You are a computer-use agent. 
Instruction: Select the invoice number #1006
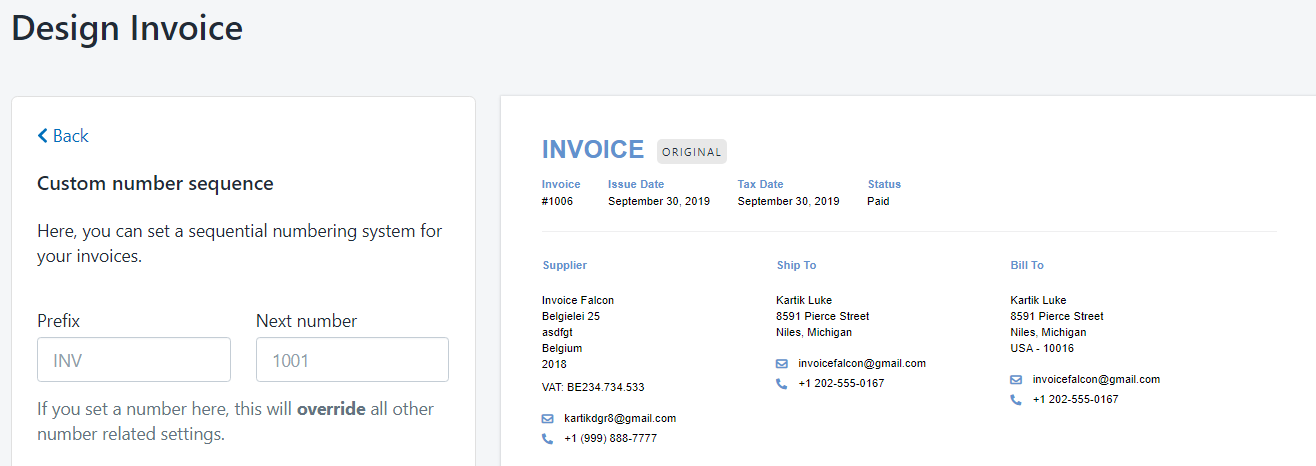click(557, 201)
